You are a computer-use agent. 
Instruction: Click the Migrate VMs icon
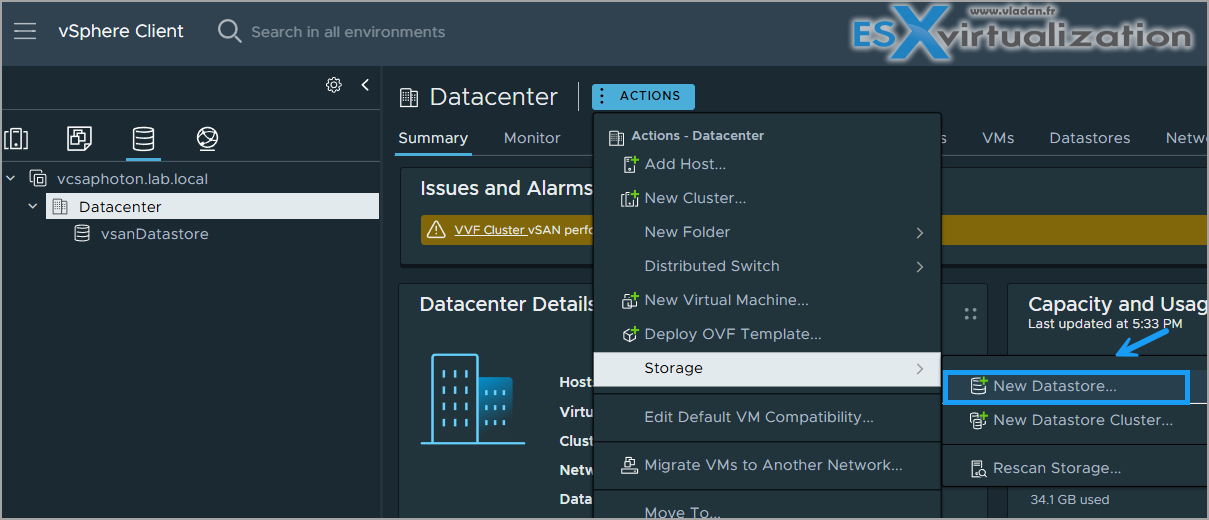click(630, 465)
